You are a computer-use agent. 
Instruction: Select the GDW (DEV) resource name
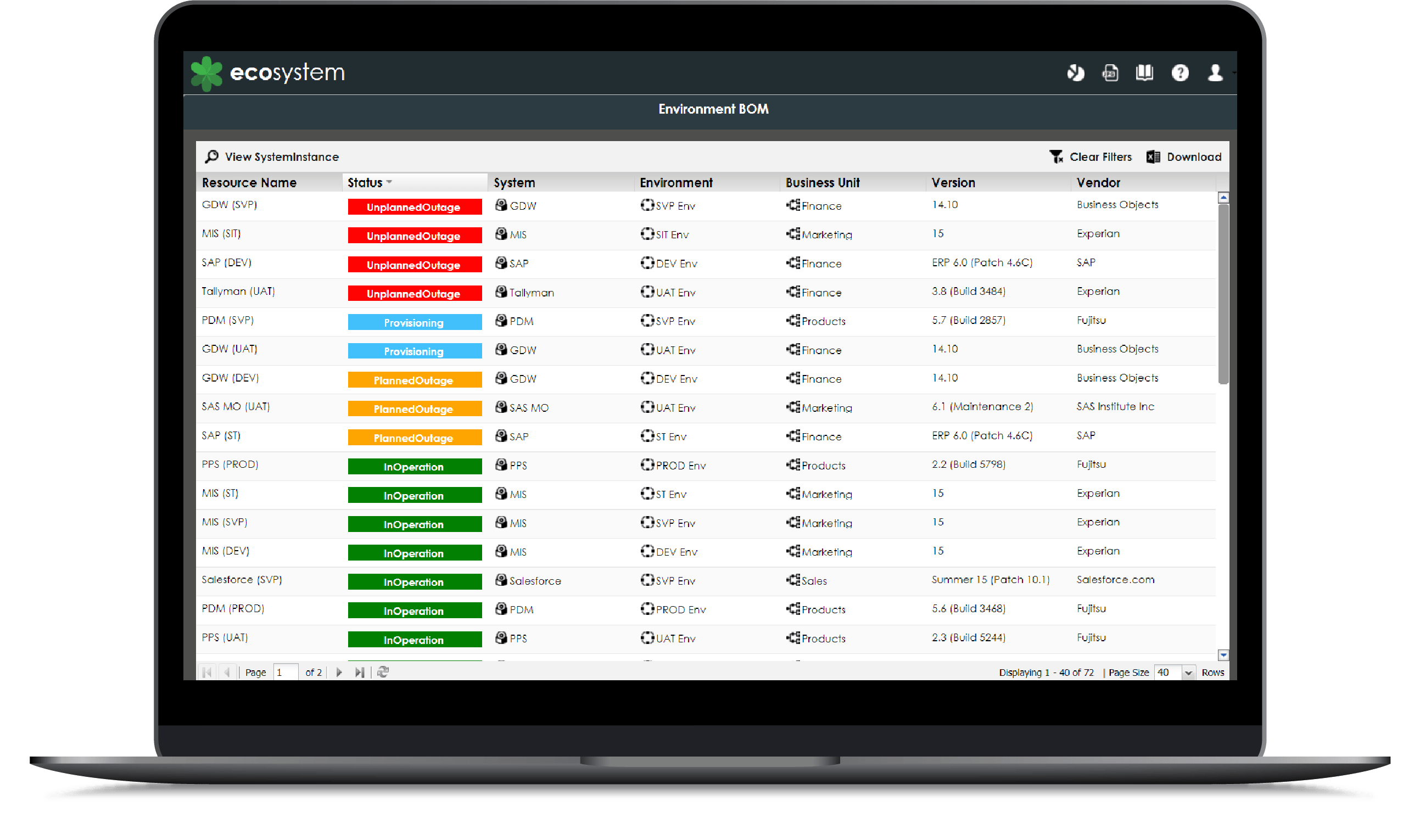[x=230, y=378]
